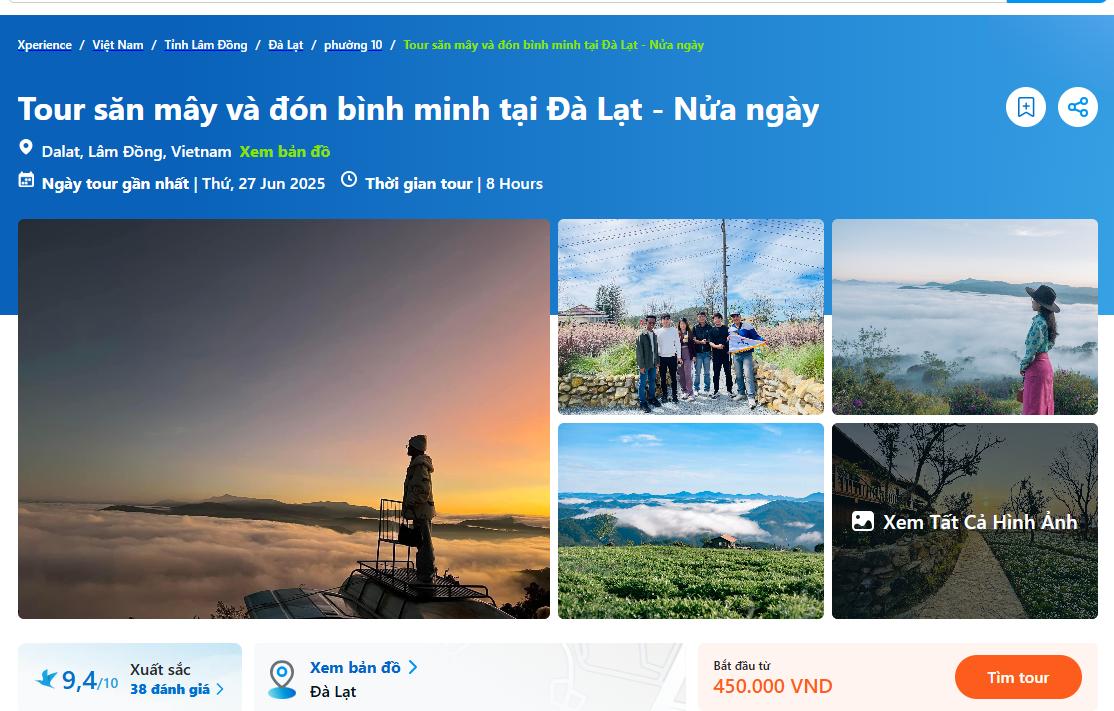Click the location pin icon beside Dalat address
This screenshot has width=1114, height=711.
pos(26,148)
